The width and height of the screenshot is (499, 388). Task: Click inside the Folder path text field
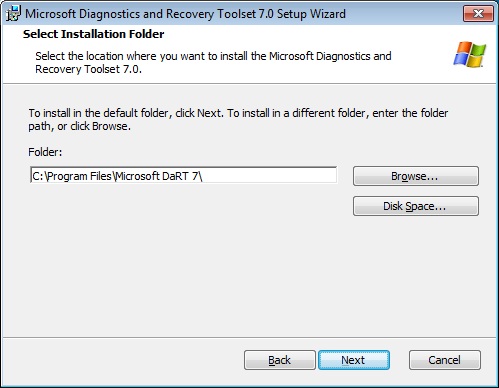click(x=183, y=175)
